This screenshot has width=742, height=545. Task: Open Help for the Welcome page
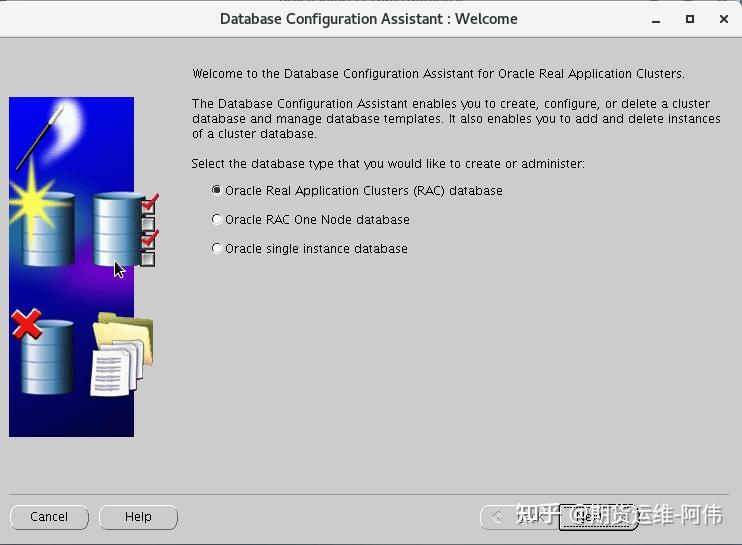tap(138, 517)
